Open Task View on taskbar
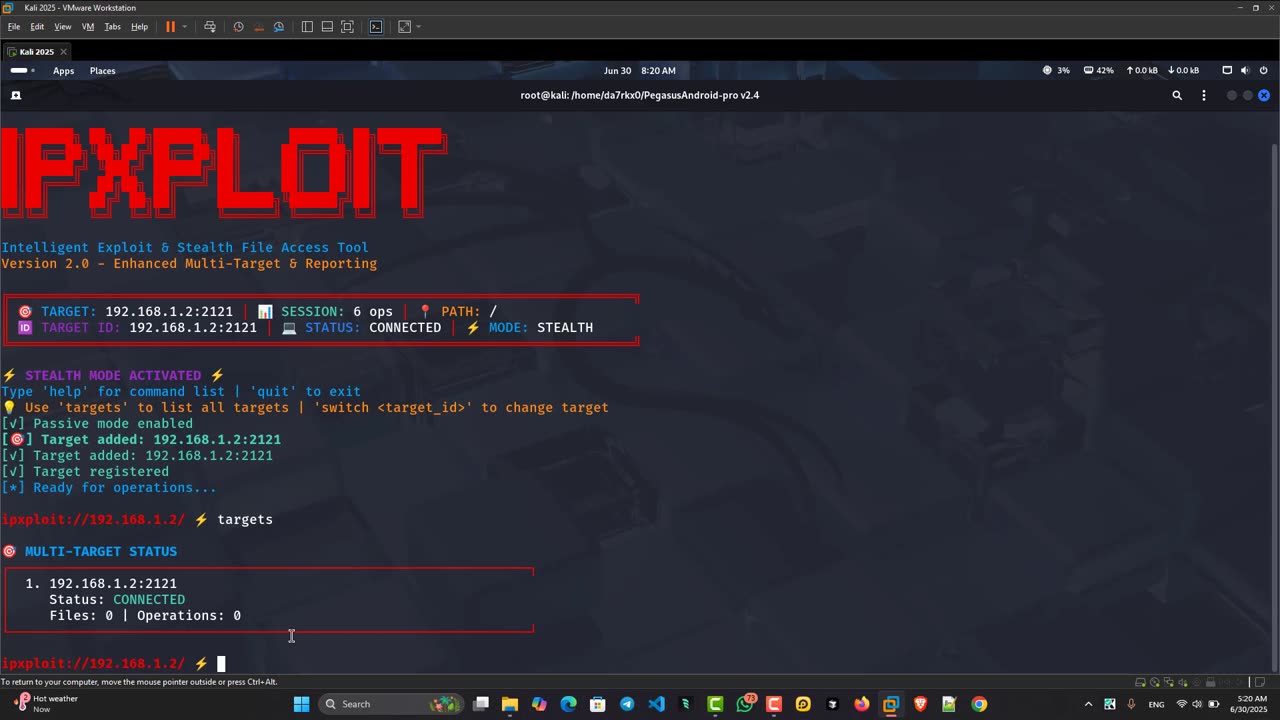 coord(481,704)
